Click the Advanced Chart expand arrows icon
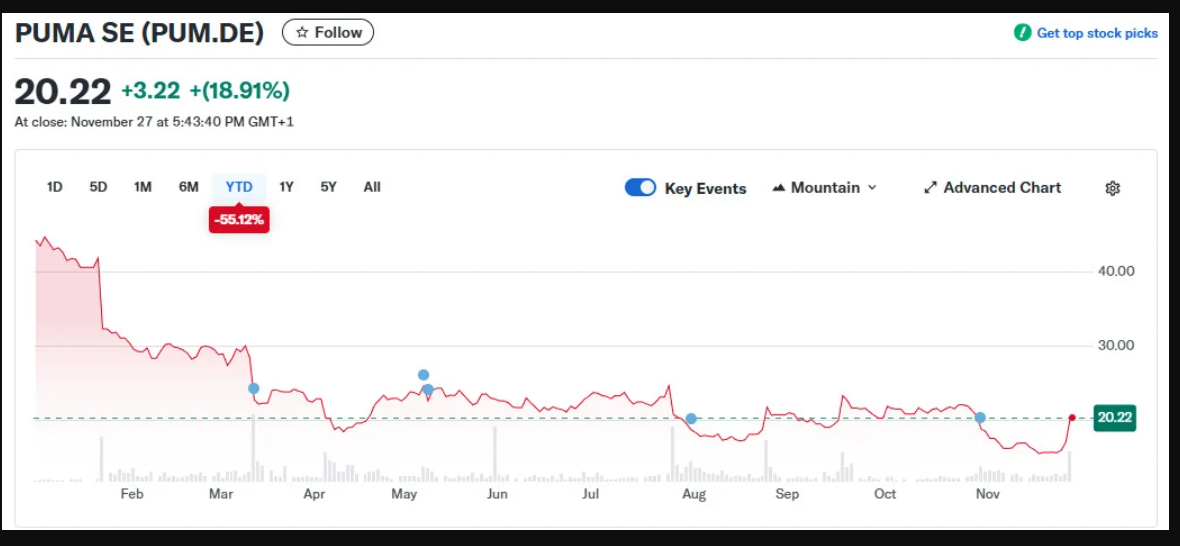The height and width of the screenshot is (546, 1180). tap(930, 188)
